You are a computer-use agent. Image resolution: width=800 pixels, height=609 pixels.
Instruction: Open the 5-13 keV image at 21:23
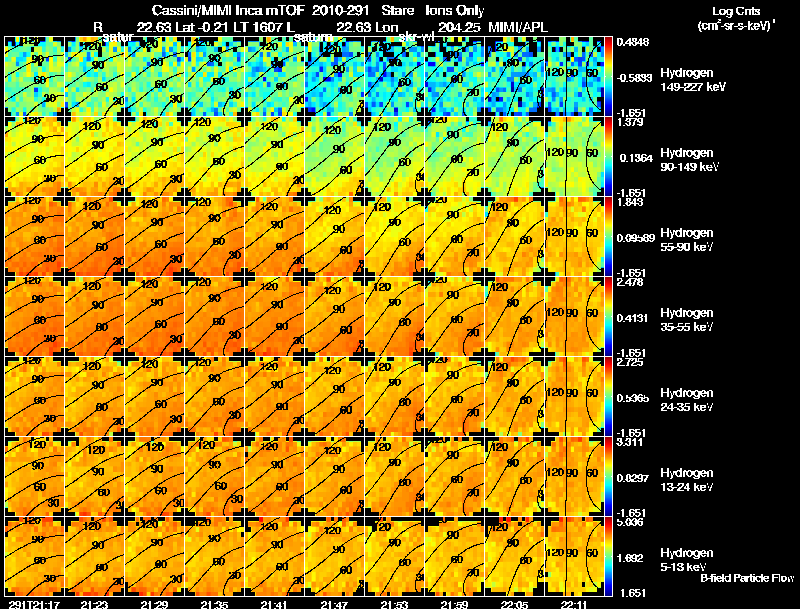pyautogui.click(x=95, y=556)
